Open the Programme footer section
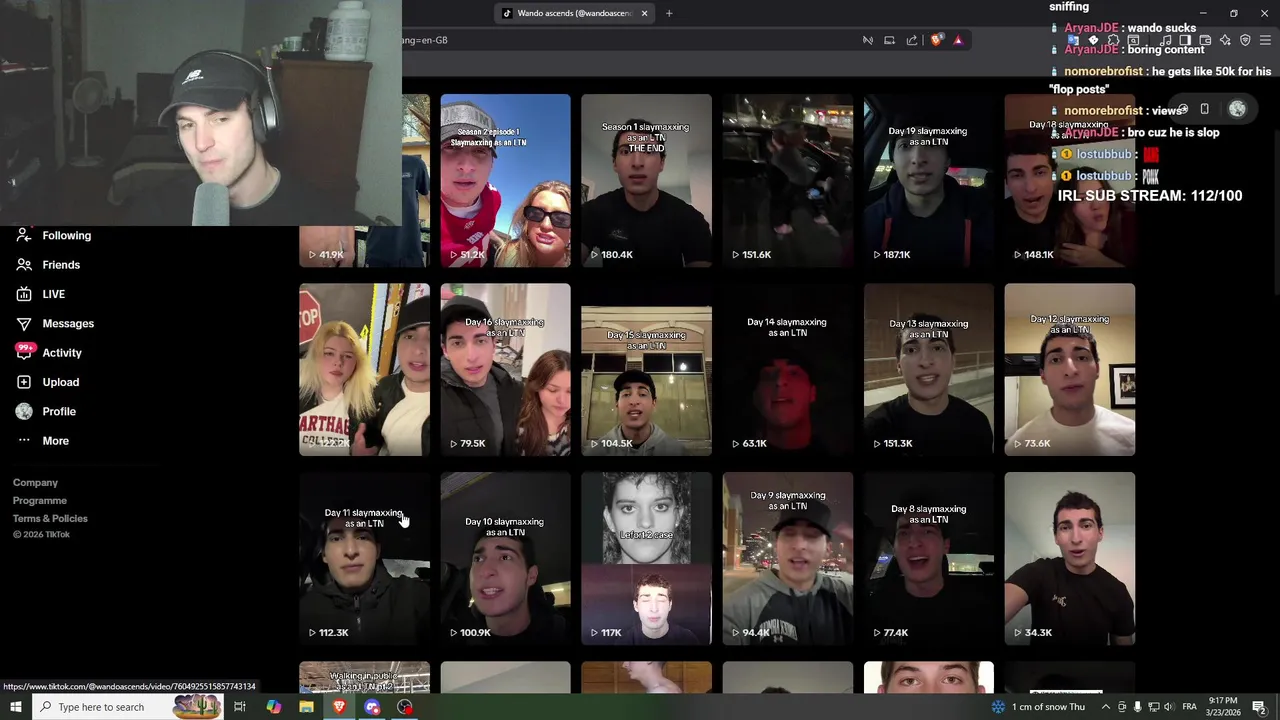This screenshot has height=720, width=1280. coord(40,501)
